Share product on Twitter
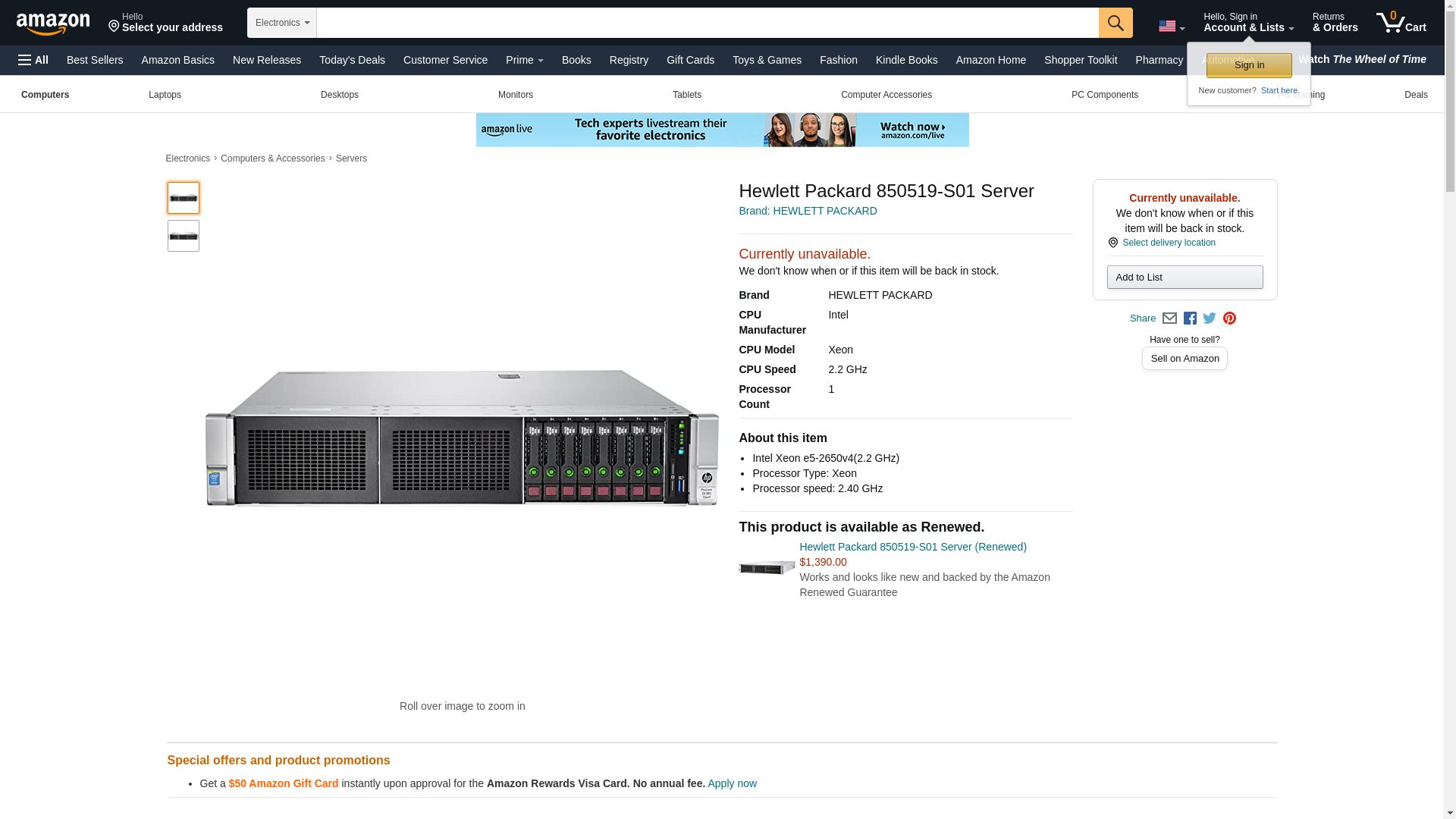 [x=1210, y=318]
